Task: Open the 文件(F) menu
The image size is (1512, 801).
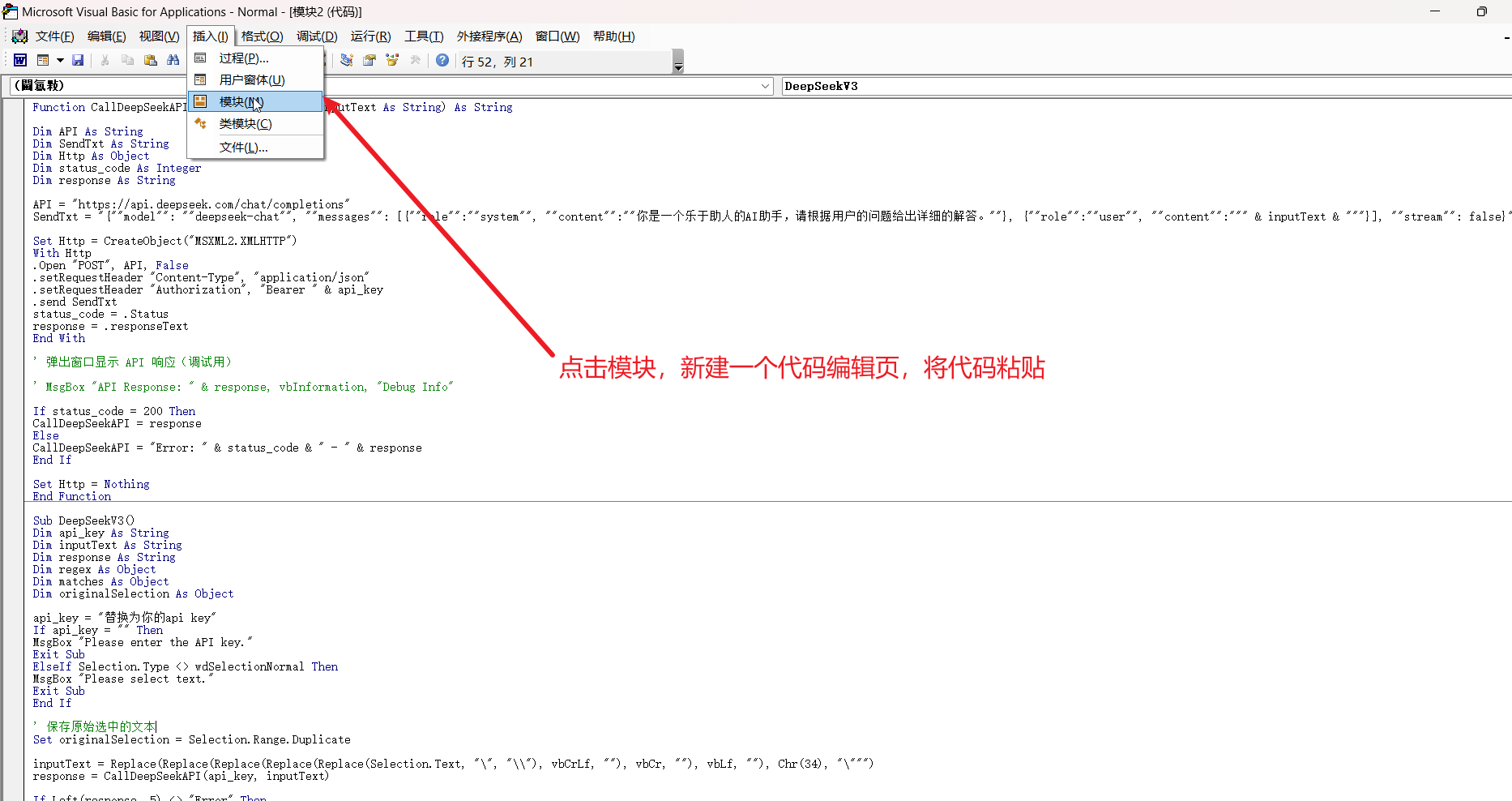Action: tap(54, 36)
